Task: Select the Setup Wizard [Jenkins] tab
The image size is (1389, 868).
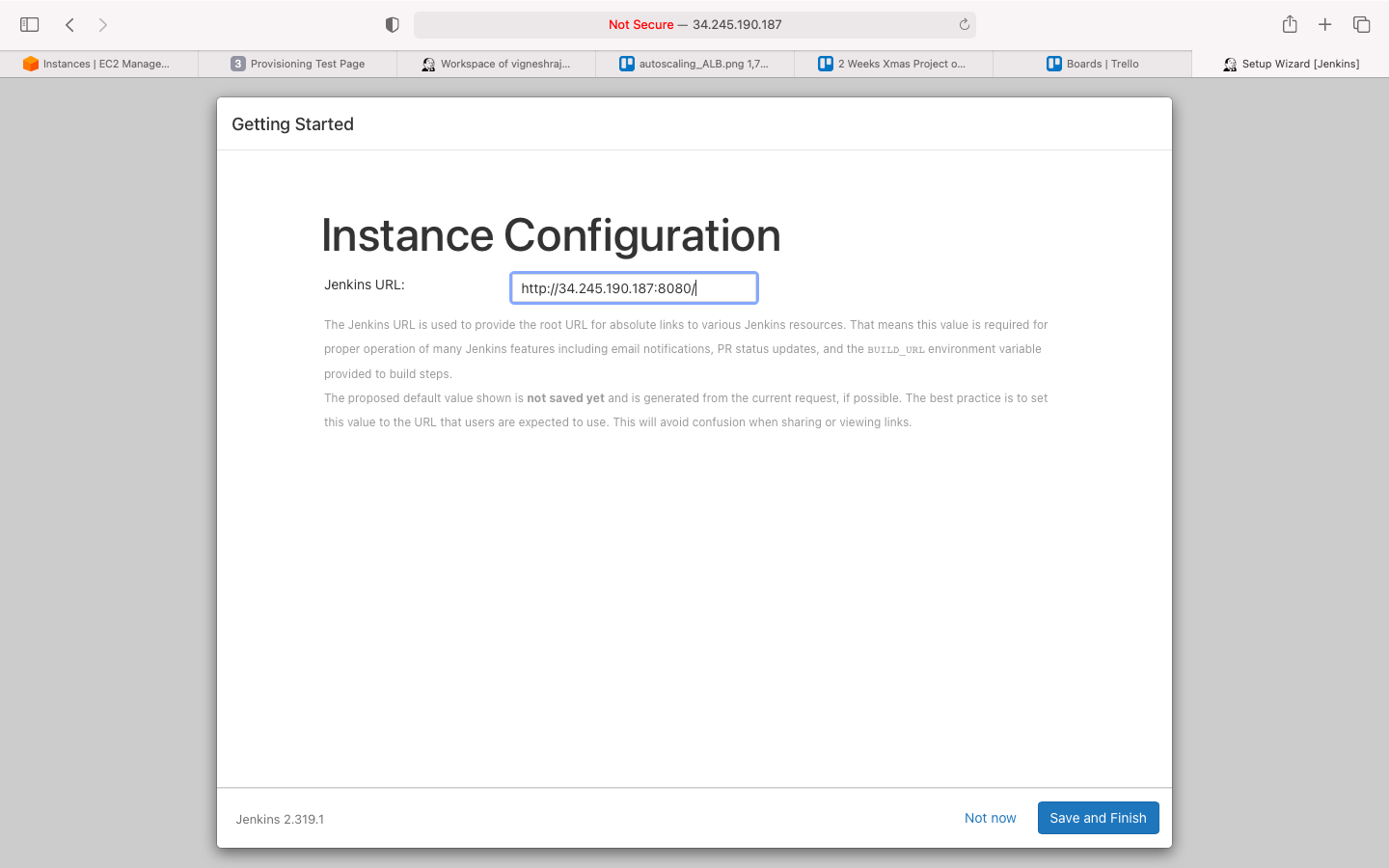Action: pyautogui.click(x=1291, y=64)
